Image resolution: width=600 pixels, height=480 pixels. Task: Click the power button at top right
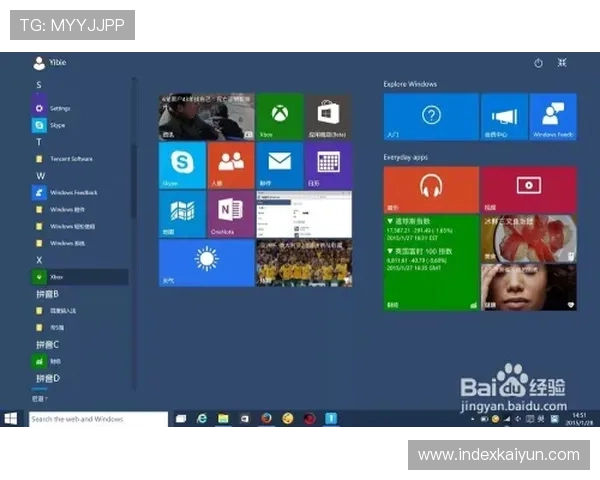click(x=538, y=63)
